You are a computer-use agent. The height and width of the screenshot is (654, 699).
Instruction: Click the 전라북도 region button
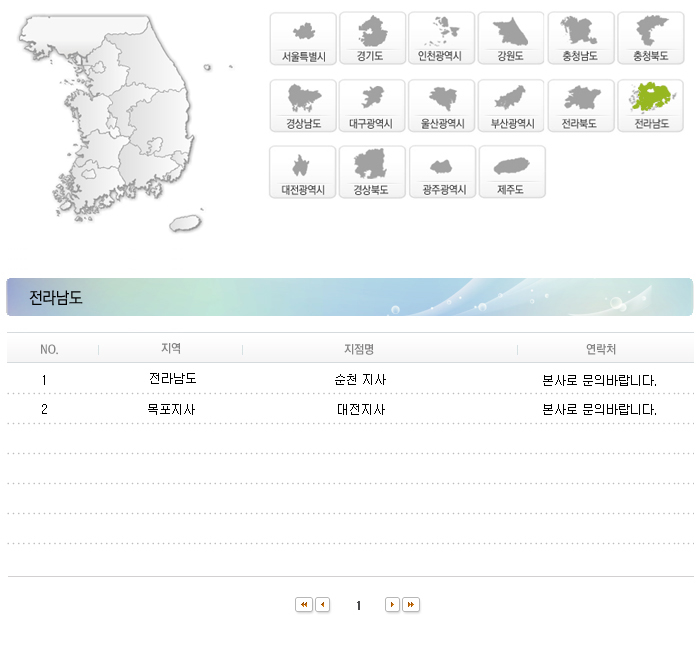(581, 106)
